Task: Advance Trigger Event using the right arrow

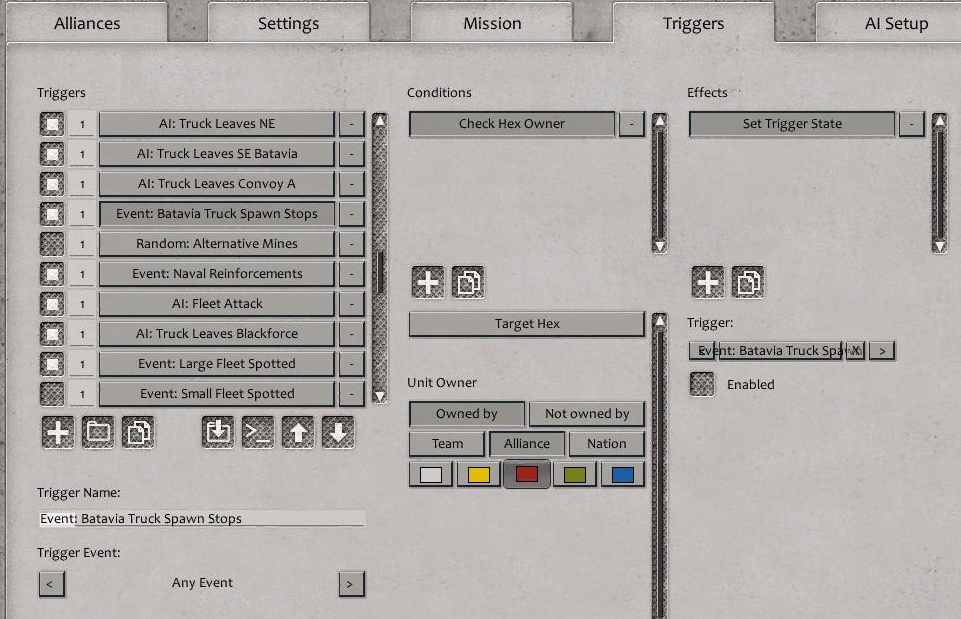Action: [x=351, y=583]
